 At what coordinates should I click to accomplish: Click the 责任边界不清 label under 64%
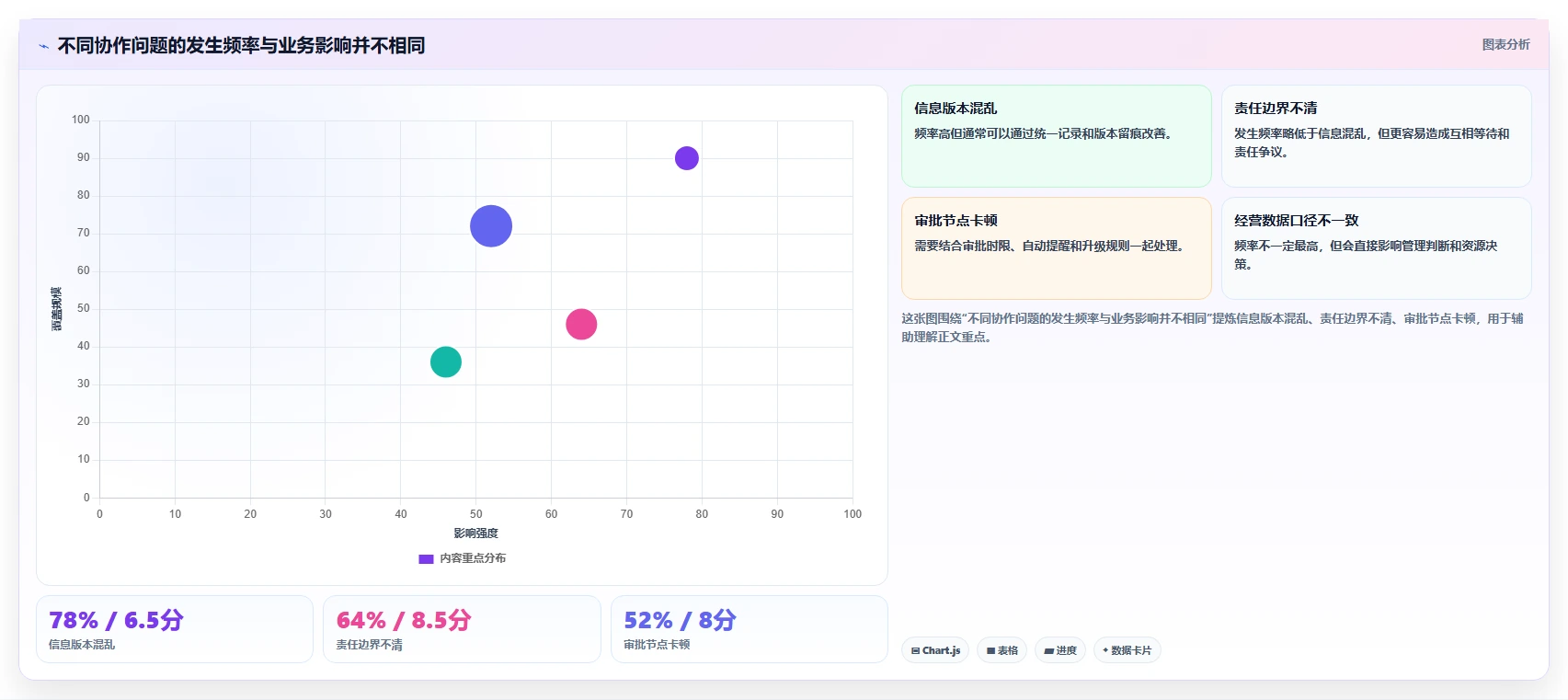tap(370, 645)
